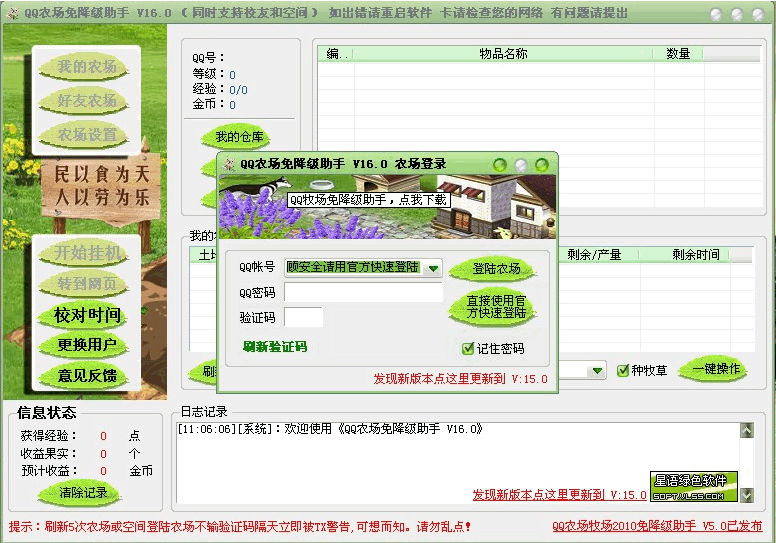Click log scrollbar down arrow
The image size is (776, 543).
pos(746,494)
